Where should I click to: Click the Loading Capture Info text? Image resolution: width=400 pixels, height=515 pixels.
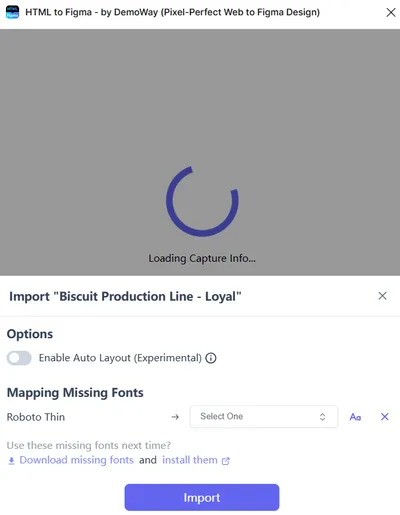coord(202,258)
